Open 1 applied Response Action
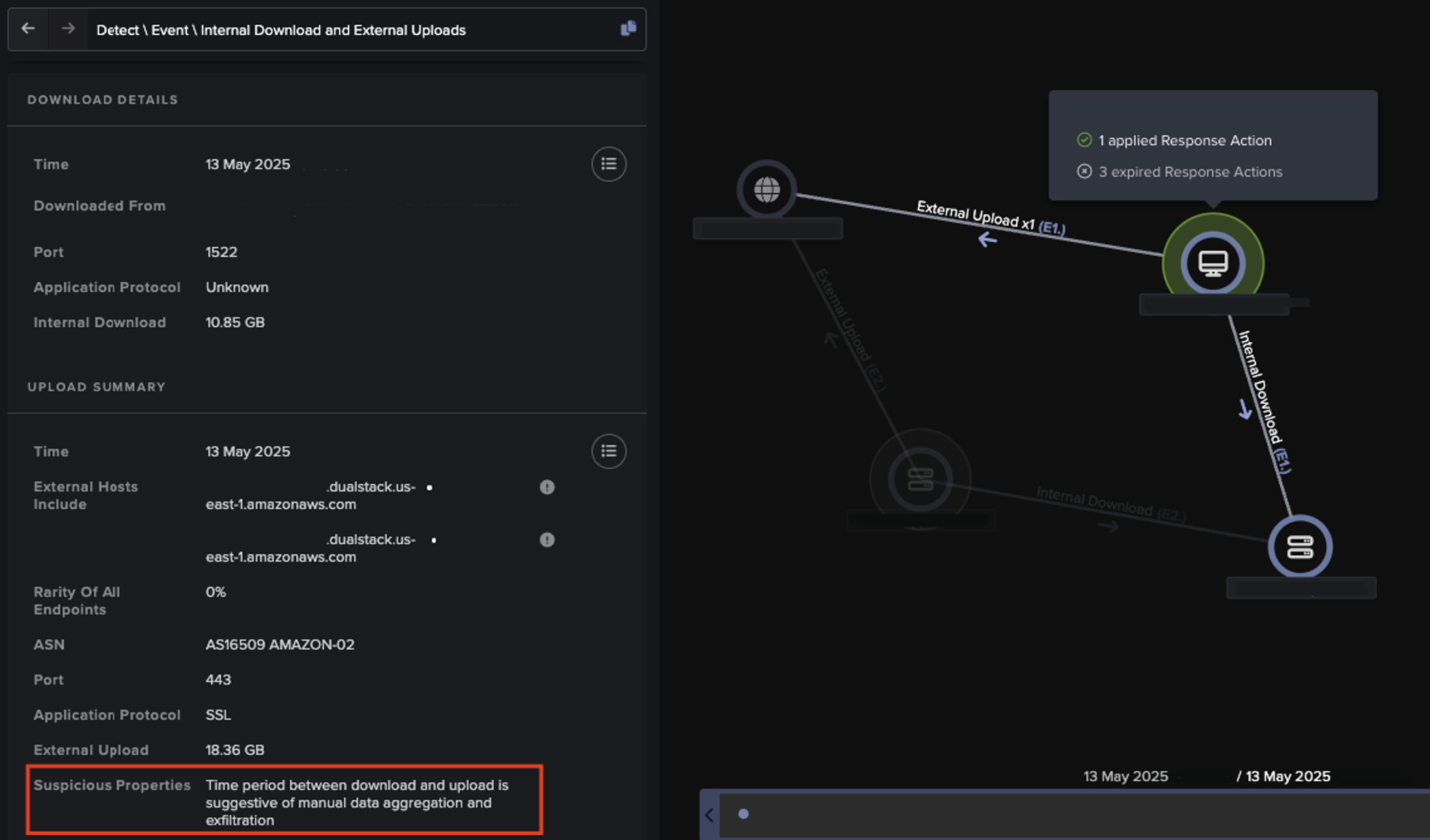1430x840 pixels. coord(1185,140)
